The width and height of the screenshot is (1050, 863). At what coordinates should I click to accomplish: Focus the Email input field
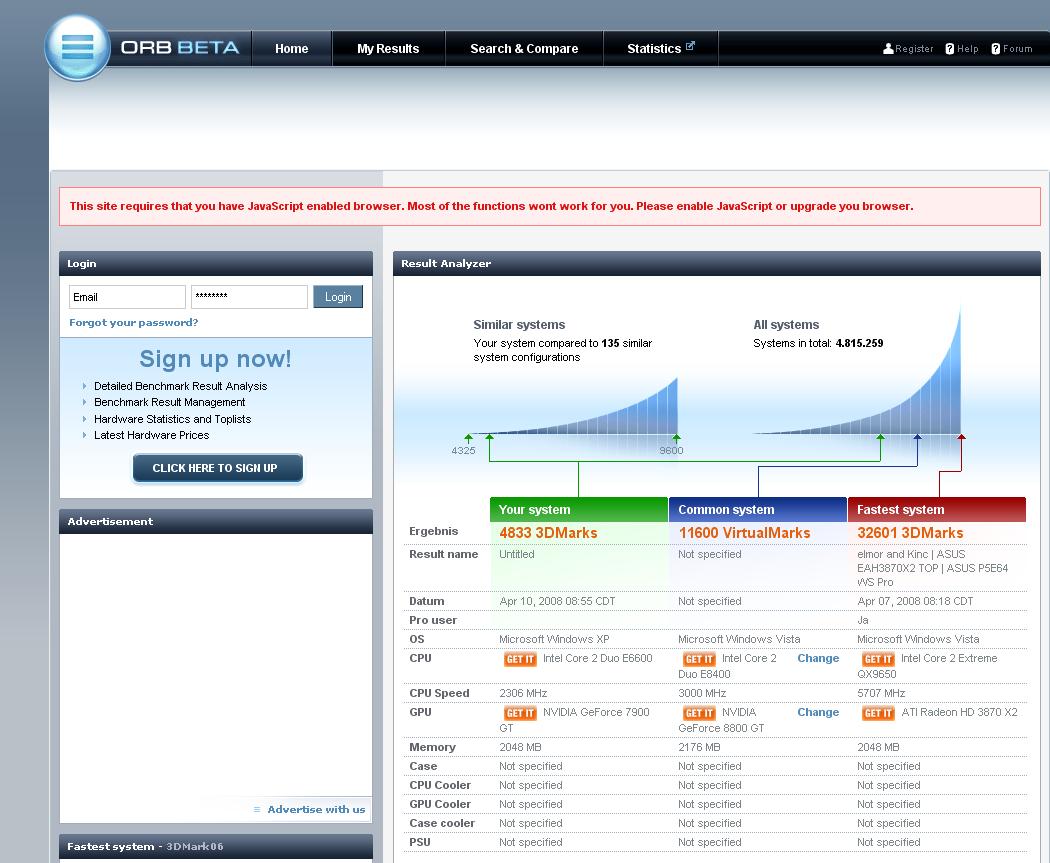tap(127, 297)
